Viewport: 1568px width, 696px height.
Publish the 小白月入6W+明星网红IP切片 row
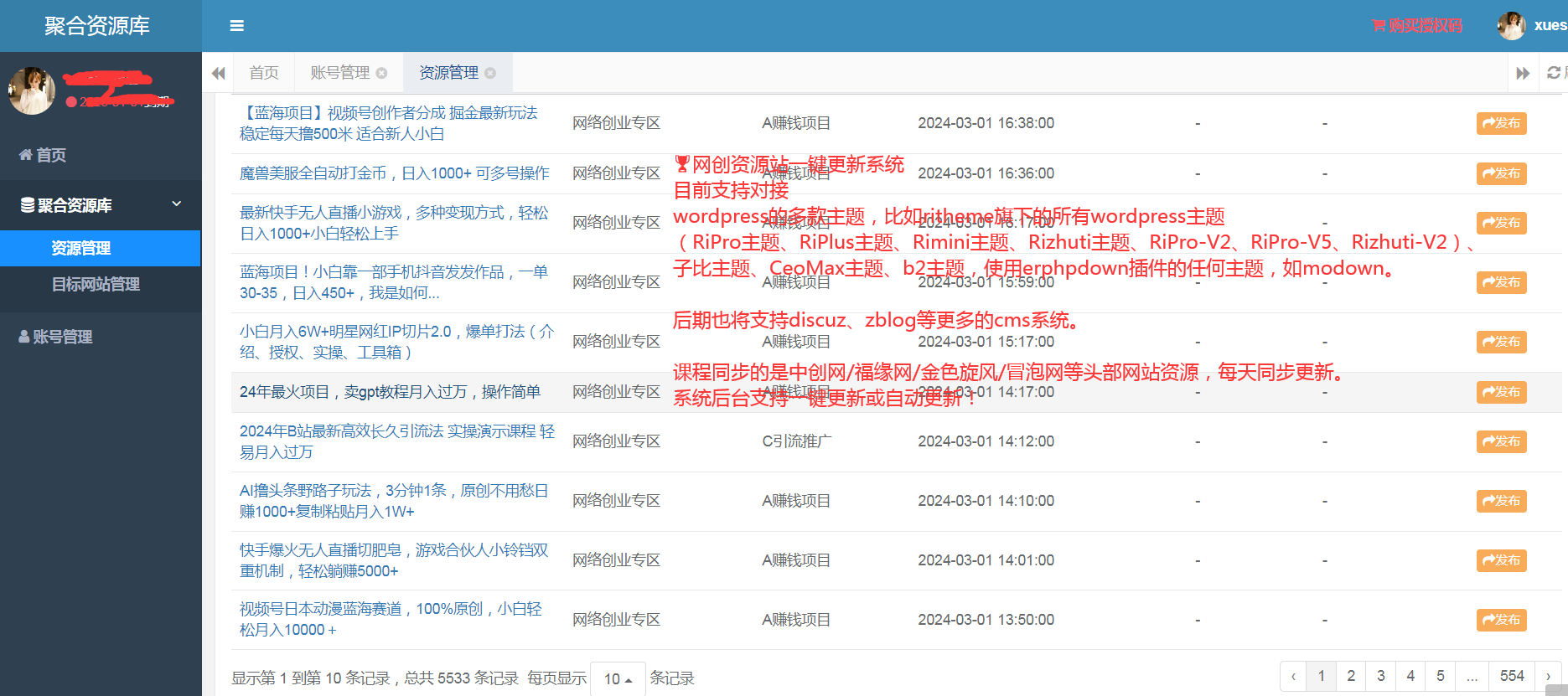1501,342
